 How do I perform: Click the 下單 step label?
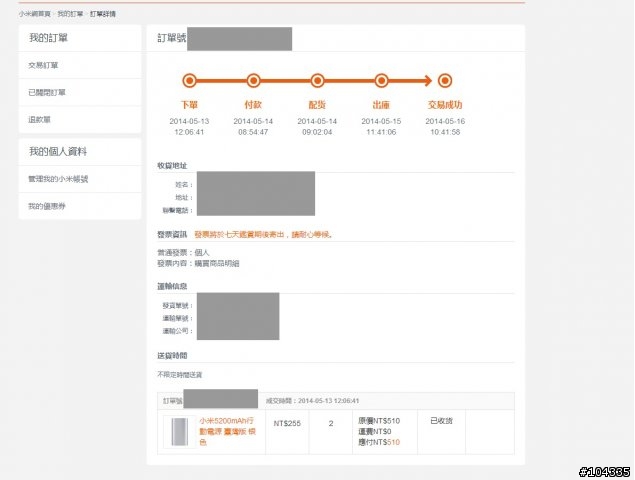[x=189, y=104]
